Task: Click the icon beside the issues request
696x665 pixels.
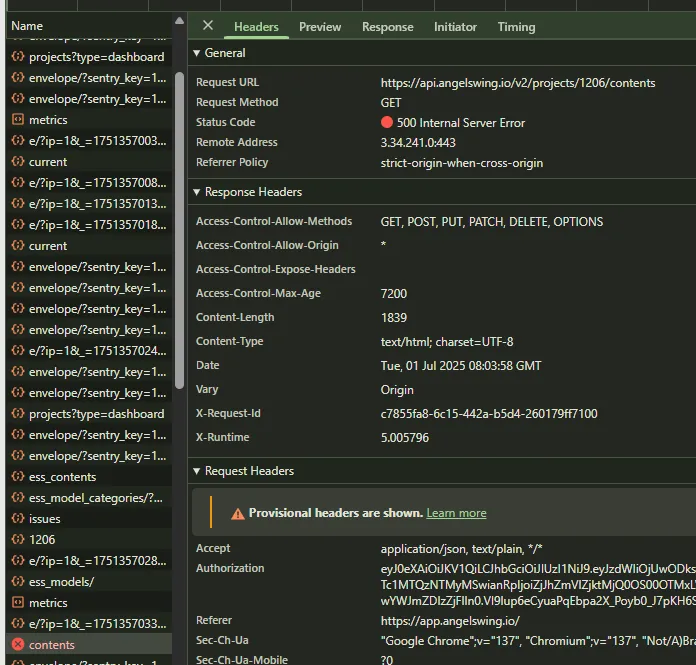Action: (17, 519)
